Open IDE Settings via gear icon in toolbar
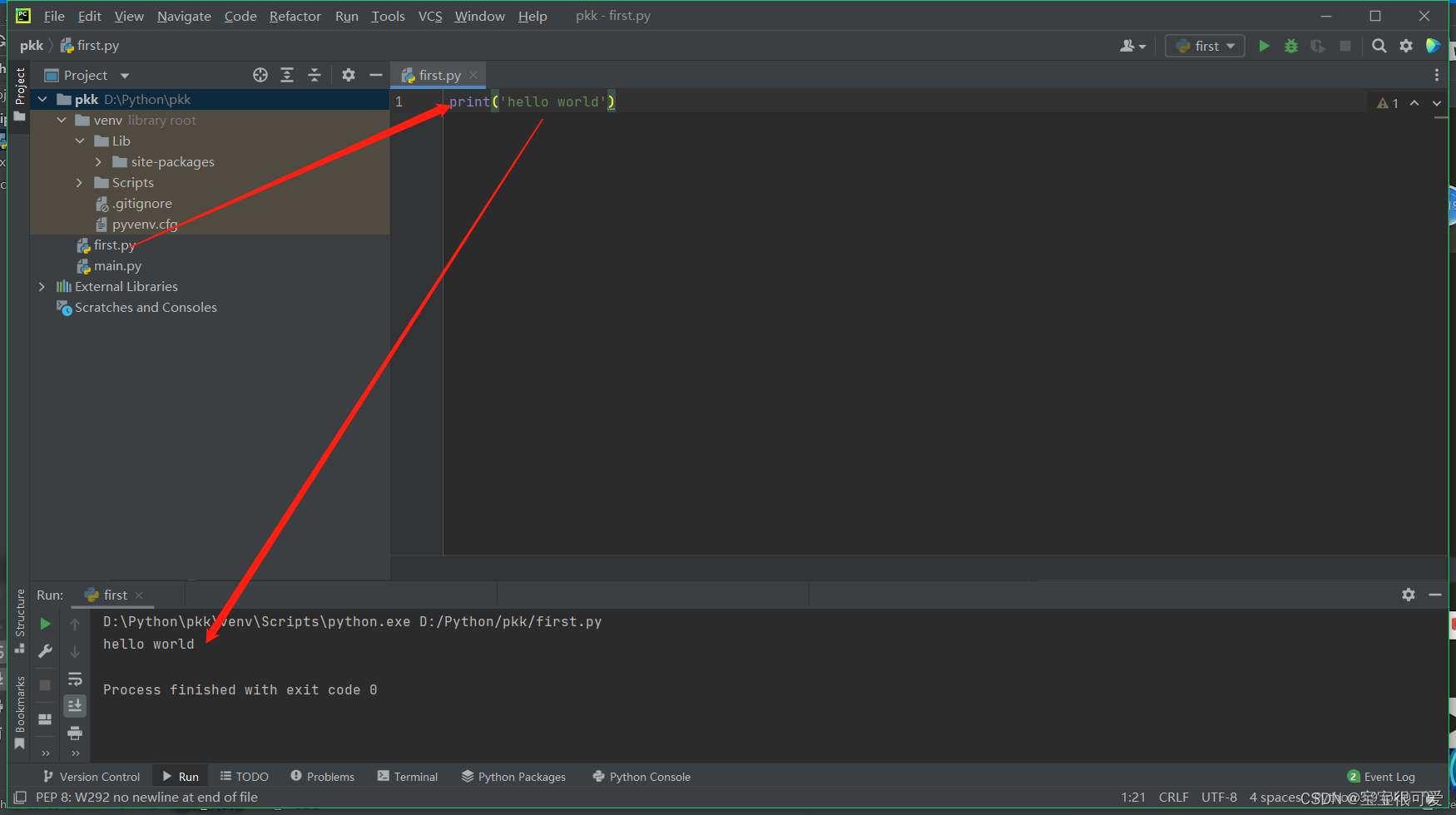 point(1406,46)
